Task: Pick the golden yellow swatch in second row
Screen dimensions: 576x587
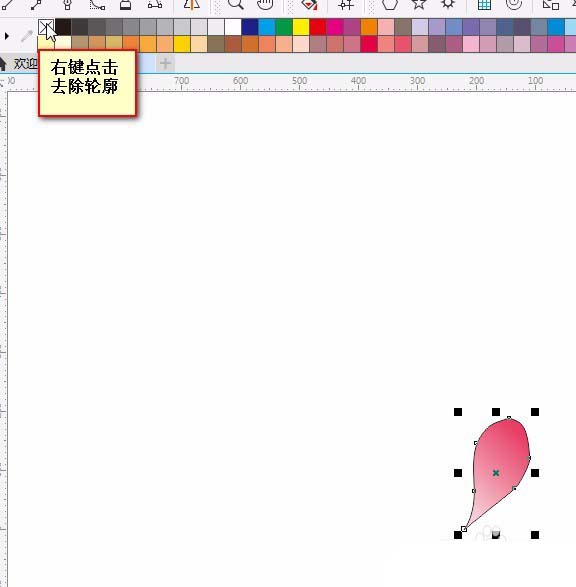Action: coord(182,44)
